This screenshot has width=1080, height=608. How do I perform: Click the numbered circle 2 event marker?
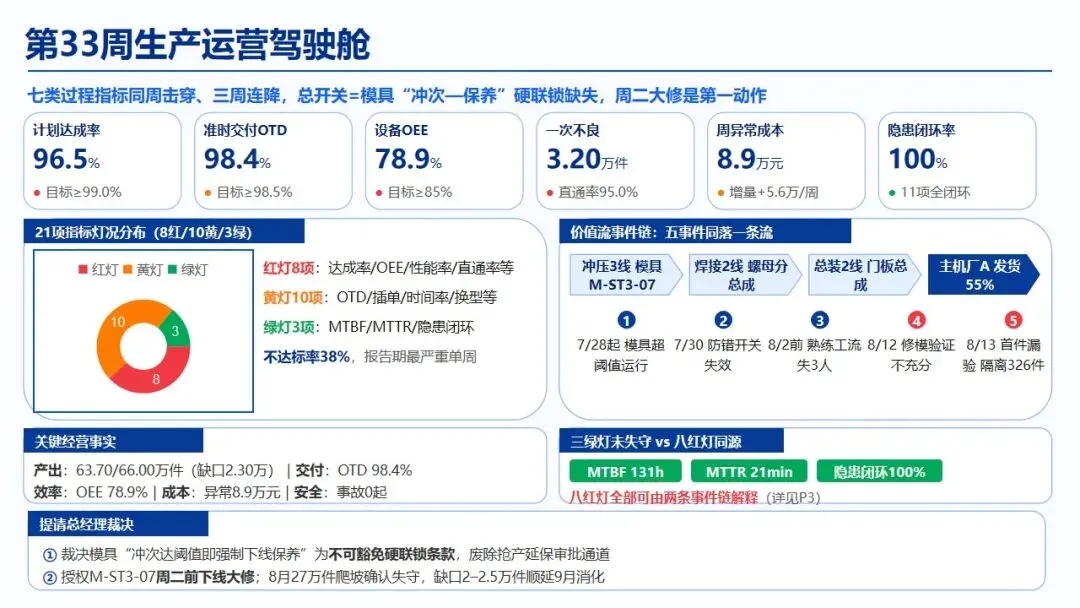pos(723,320)
